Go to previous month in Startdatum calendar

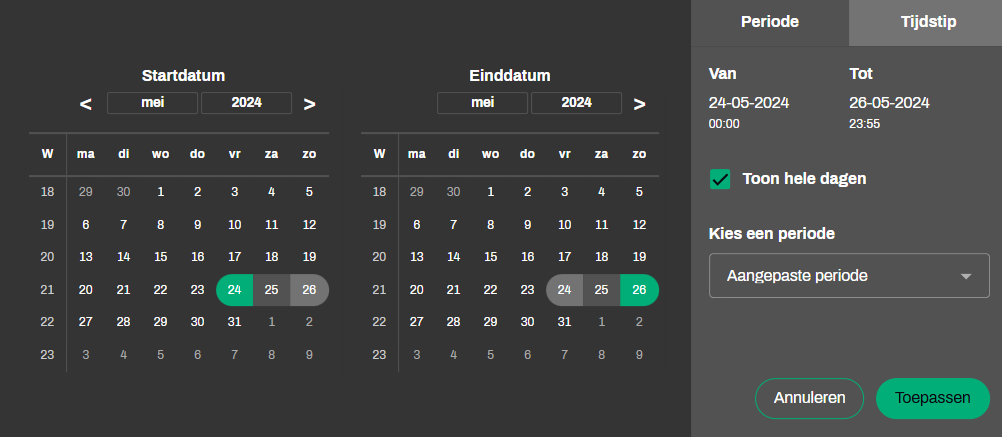click(86, 104)
